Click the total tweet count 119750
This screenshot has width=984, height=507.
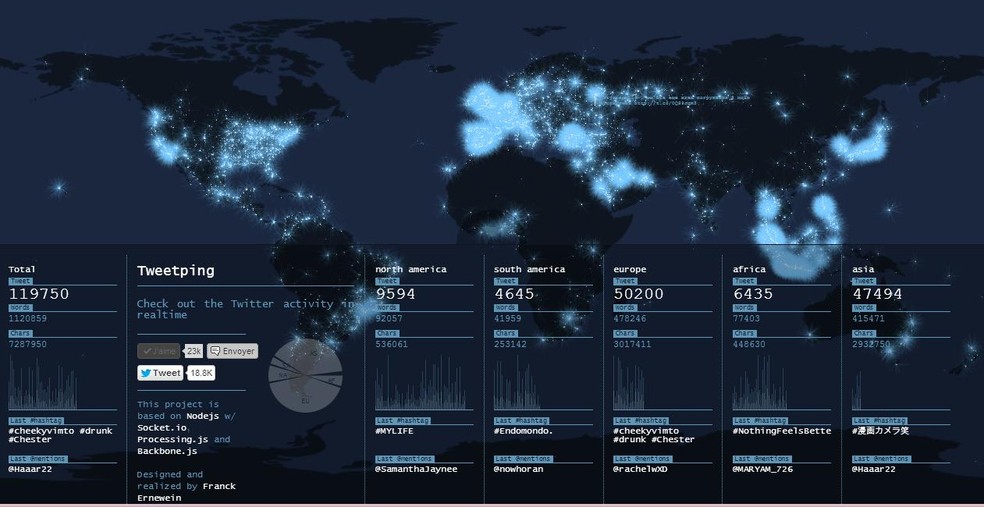(x=39, y=294)
